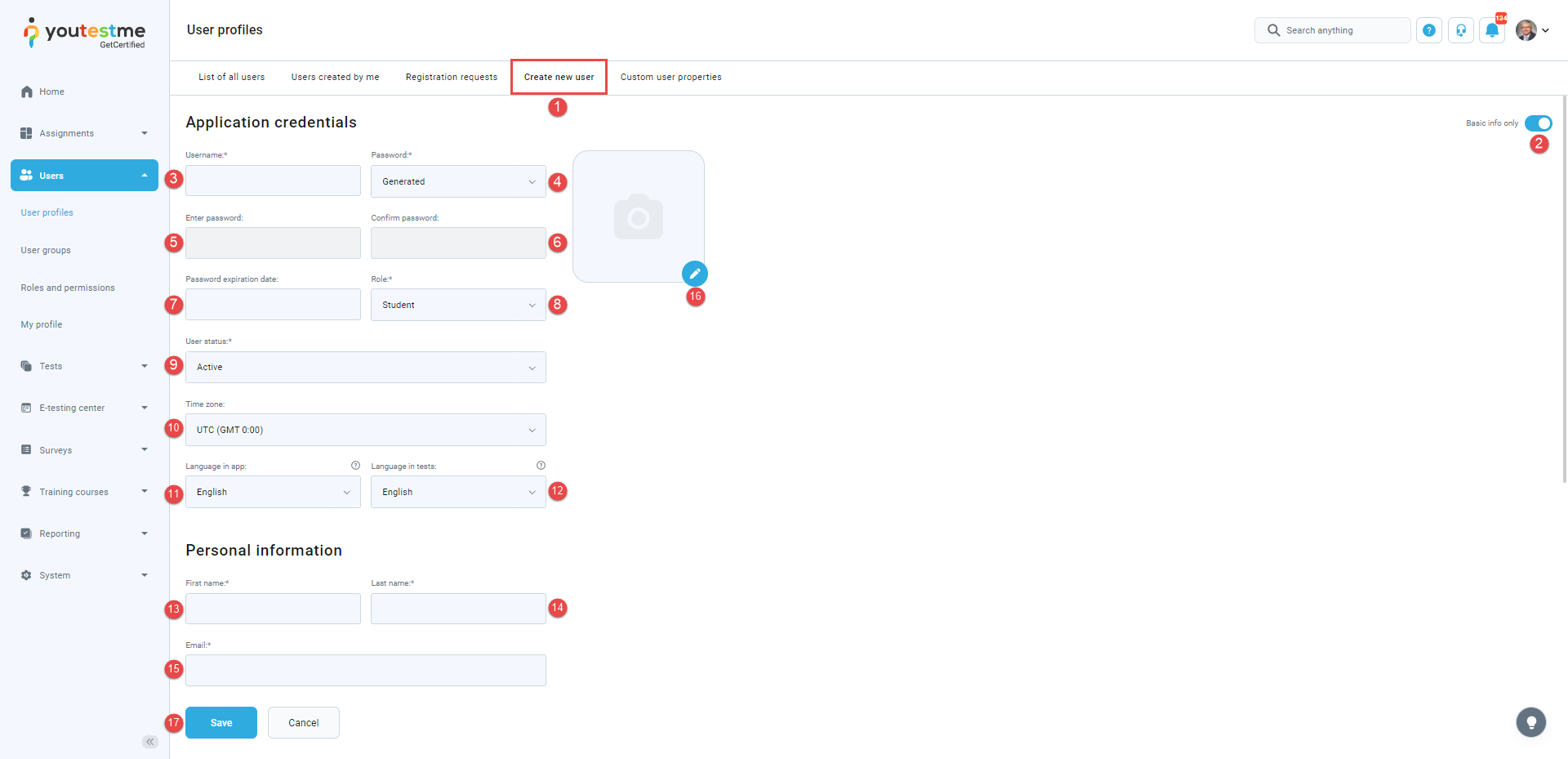Viewport: 1568px width, 759px height.
Task: Expand the User status dropdown
Action: [x=365, y=368]
